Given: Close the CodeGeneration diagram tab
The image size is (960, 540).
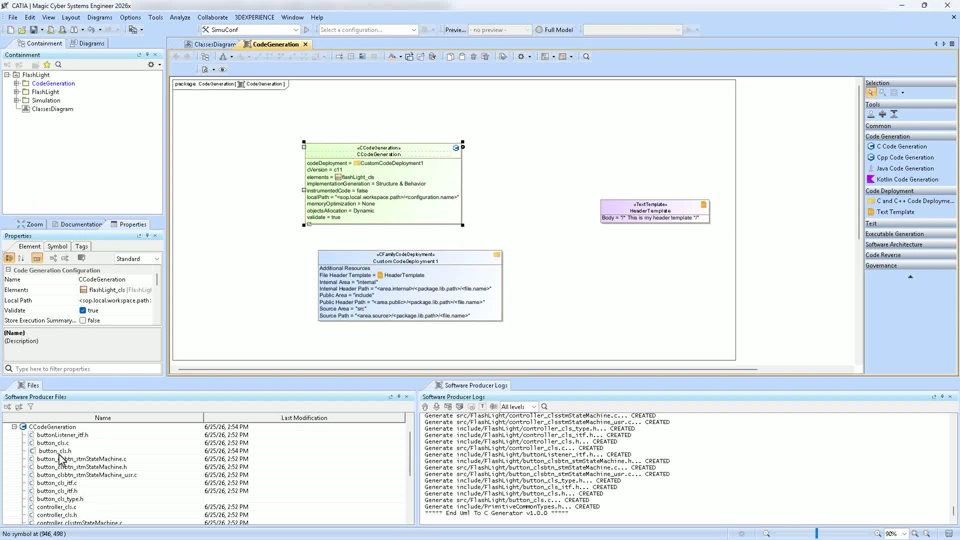Looking at the screenshot, I should click(x=305, y=44).
